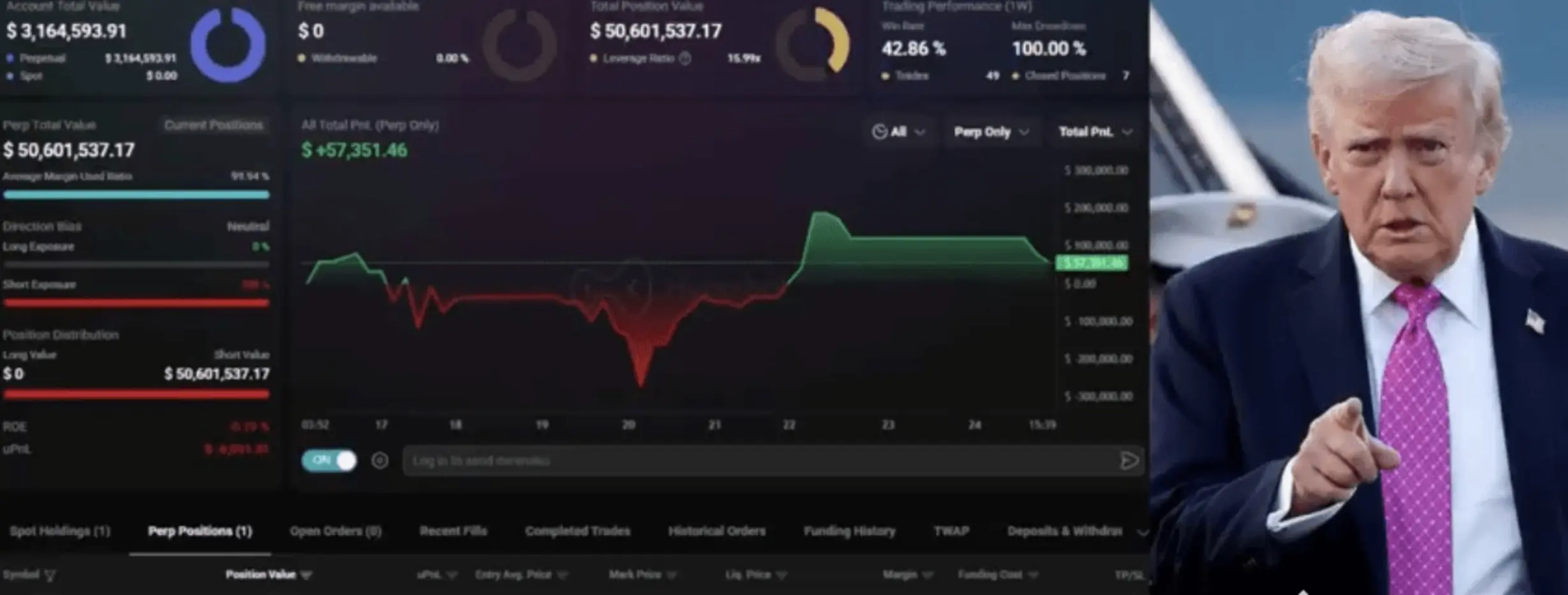Filter by Symbol using the funnel icon

pos(50,575)
